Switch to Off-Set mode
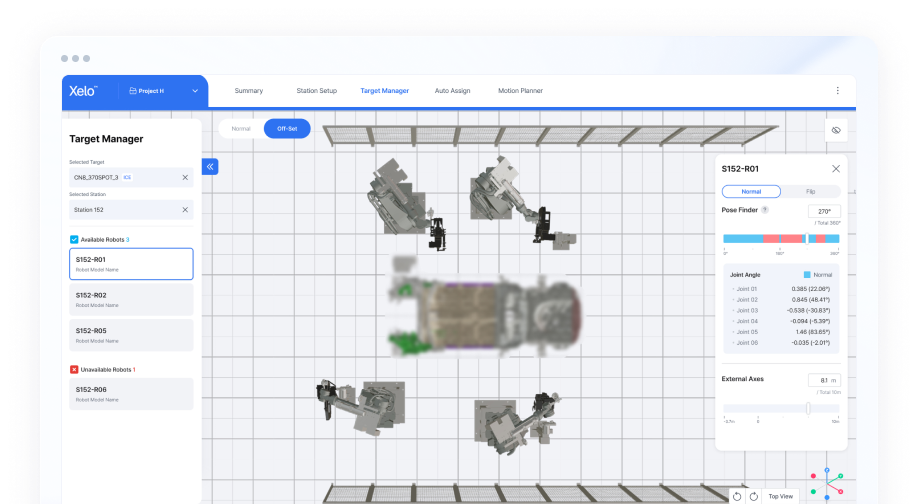 (x=287, y=129)
